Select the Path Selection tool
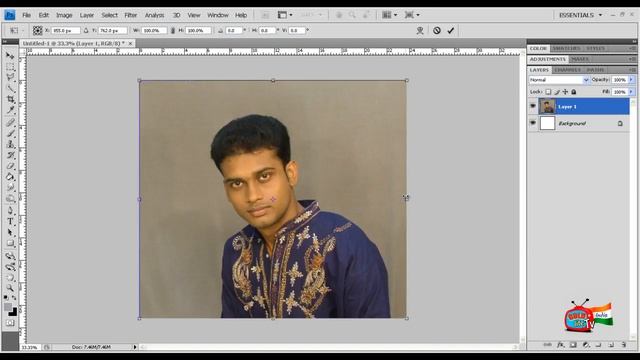The image size is (640, 360). tap(10, 233)
